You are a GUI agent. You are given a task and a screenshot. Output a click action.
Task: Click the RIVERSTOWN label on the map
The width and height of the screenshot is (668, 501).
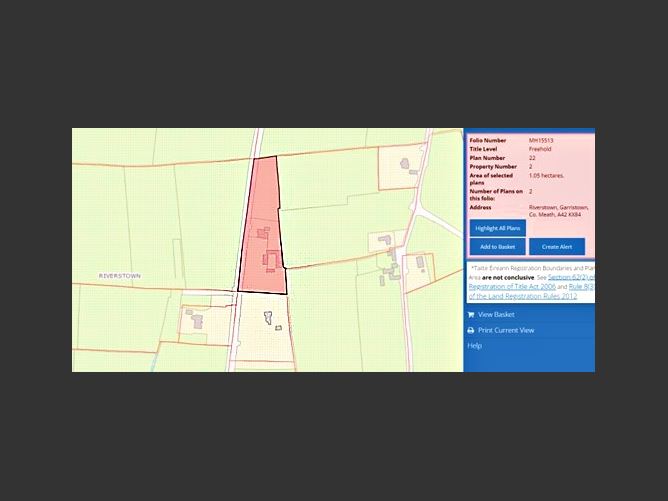[x=119, y=275]
